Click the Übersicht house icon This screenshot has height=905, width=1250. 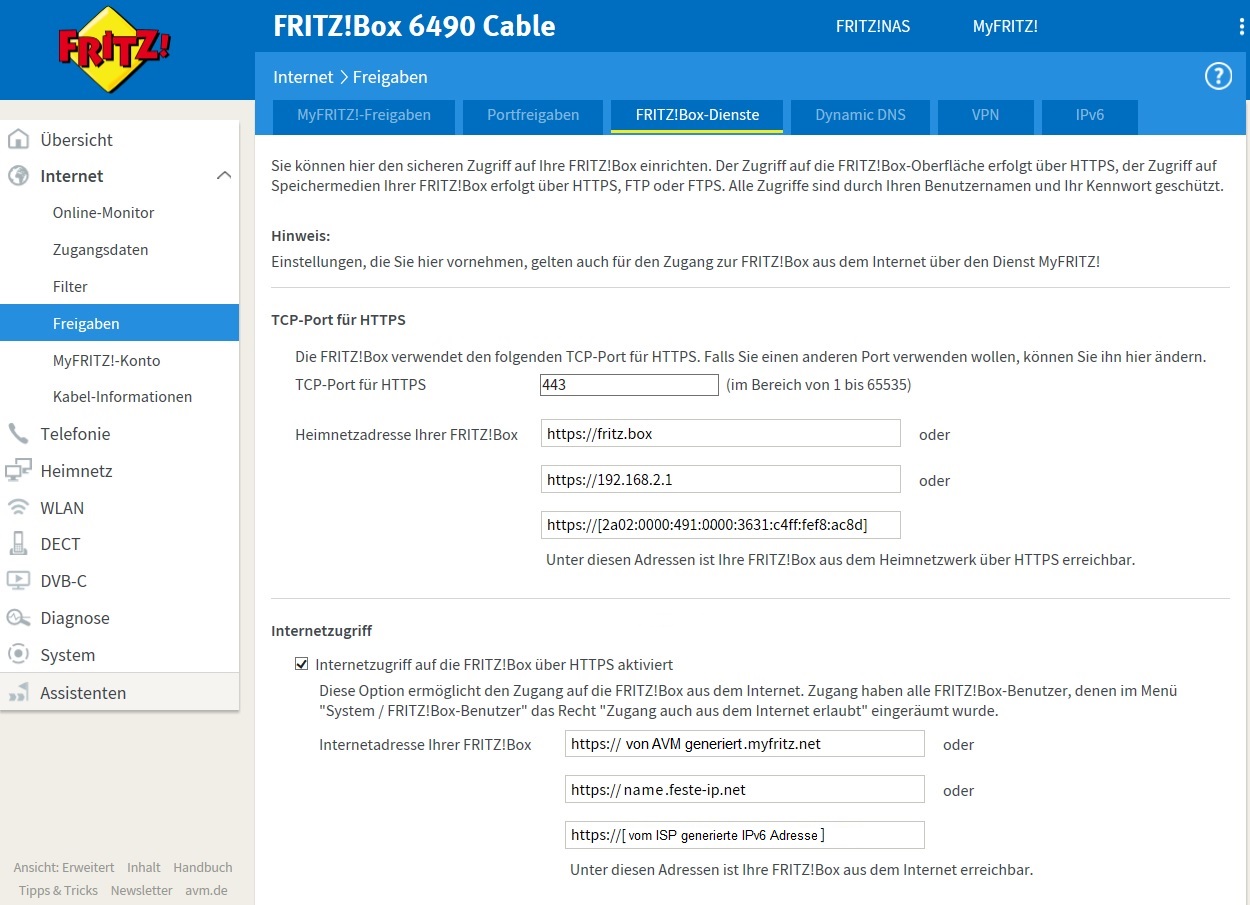click(x=18, y=139)
